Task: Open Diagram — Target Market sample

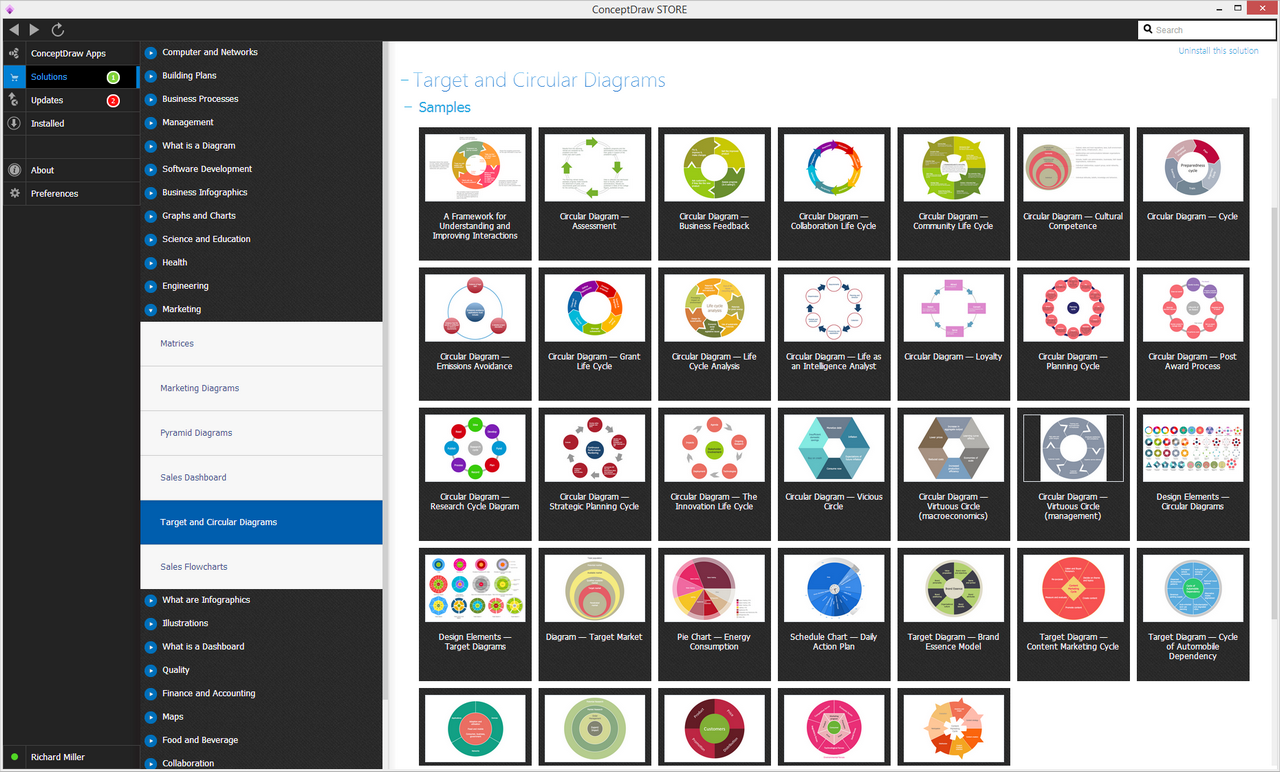Action: [594, 614]
